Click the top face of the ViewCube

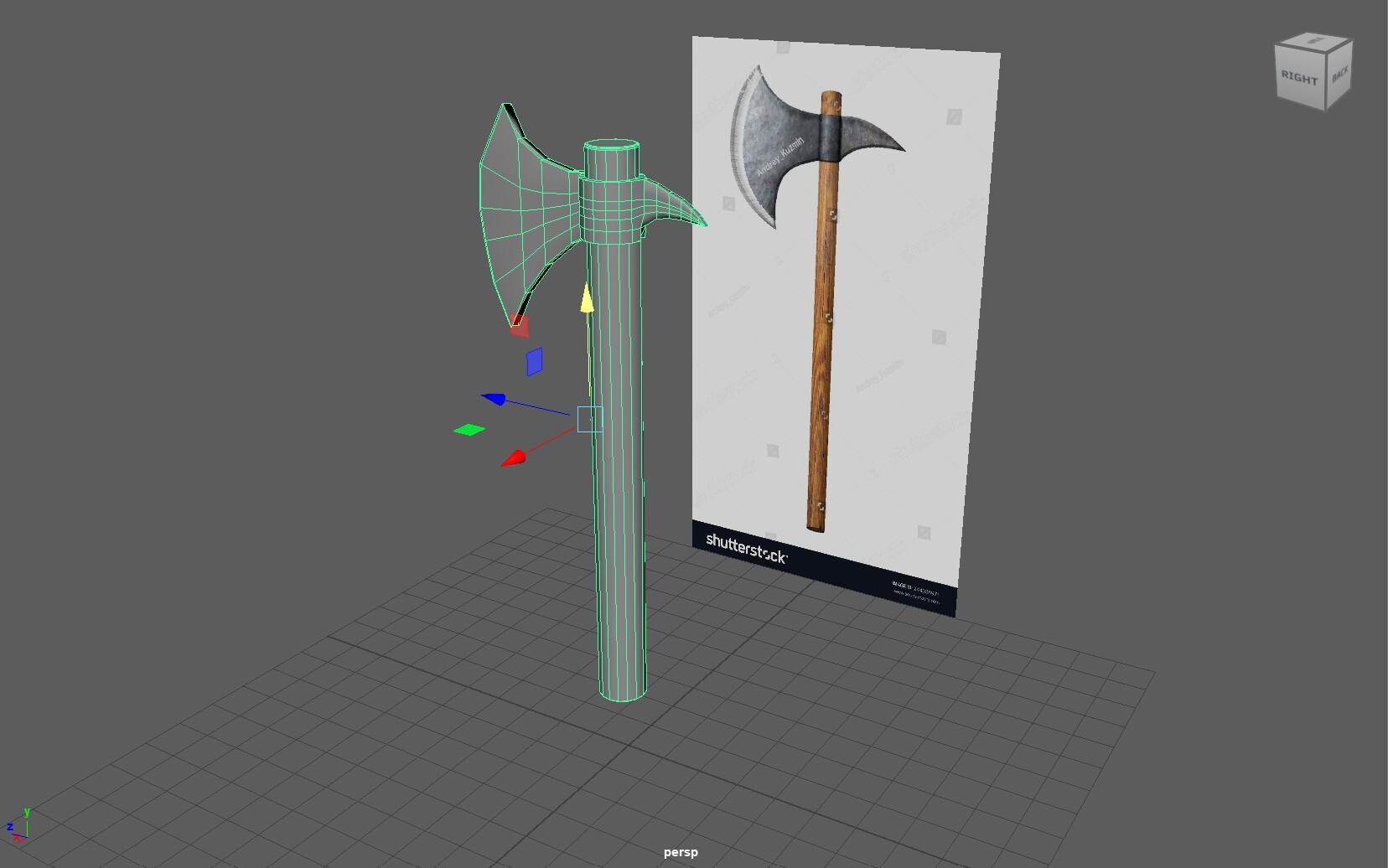click(x=1314, y=40)
